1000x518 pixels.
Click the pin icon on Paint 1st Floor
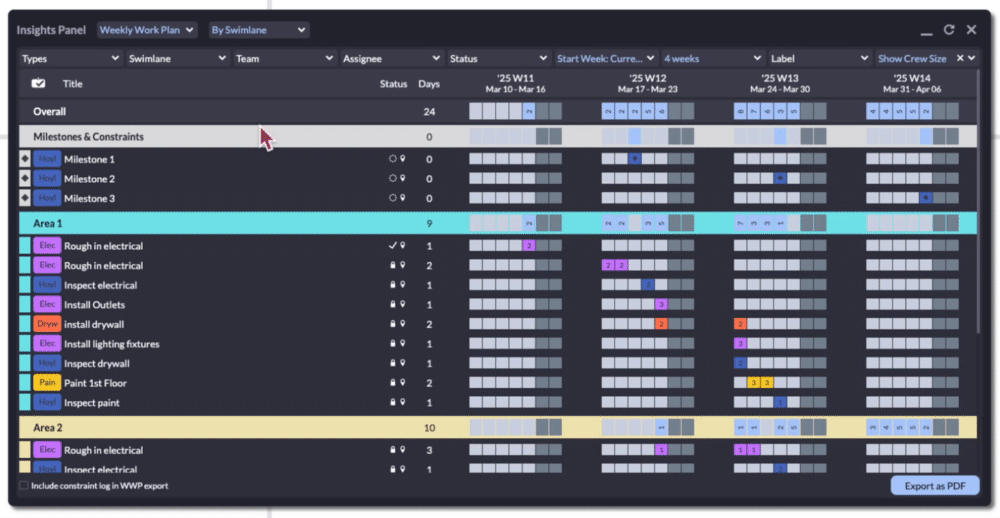point(402,383)
